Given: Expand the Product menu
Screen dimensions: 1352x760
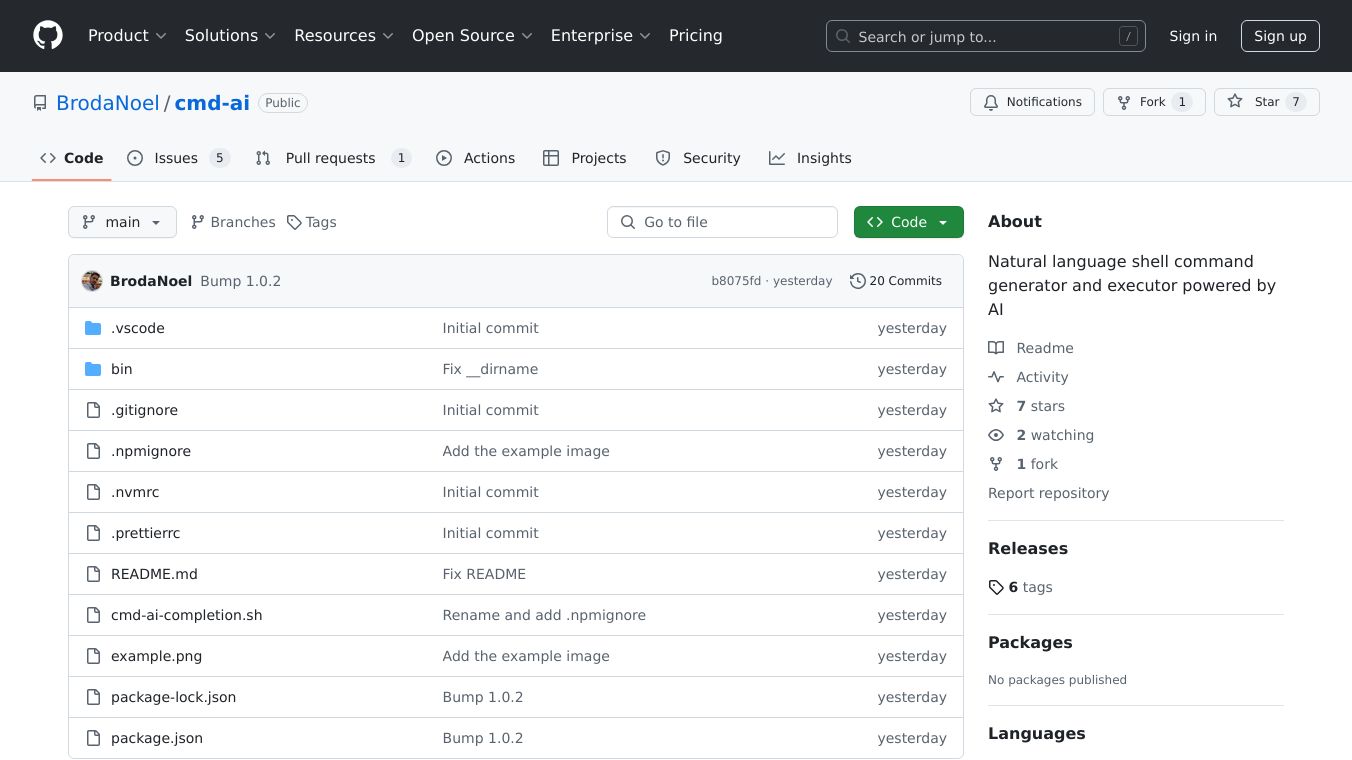Looking at the screenshot, I should click(127, 36).
